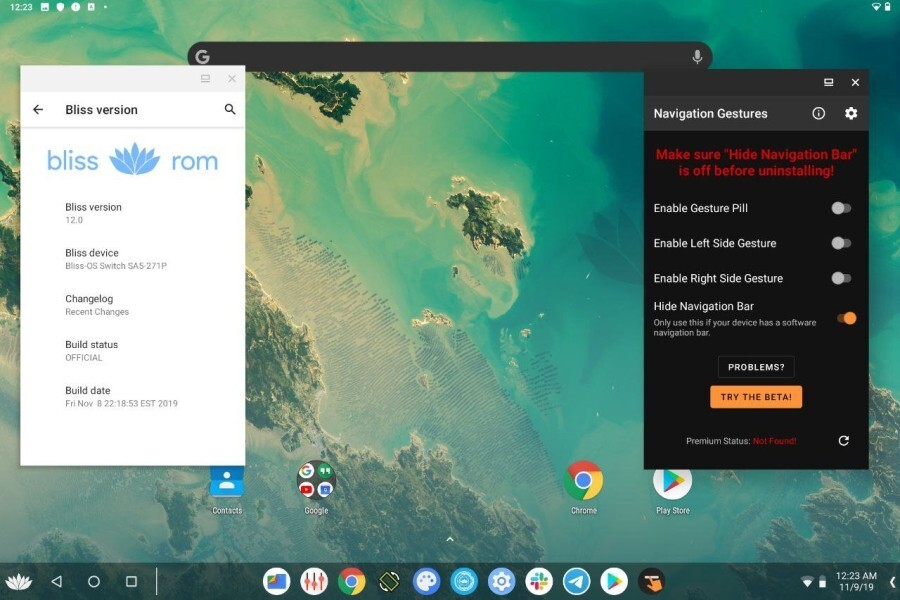Viewport: 900px width, 600px height.
Task: Open the Google search voice input microphone
Action: tap(697, 56)
